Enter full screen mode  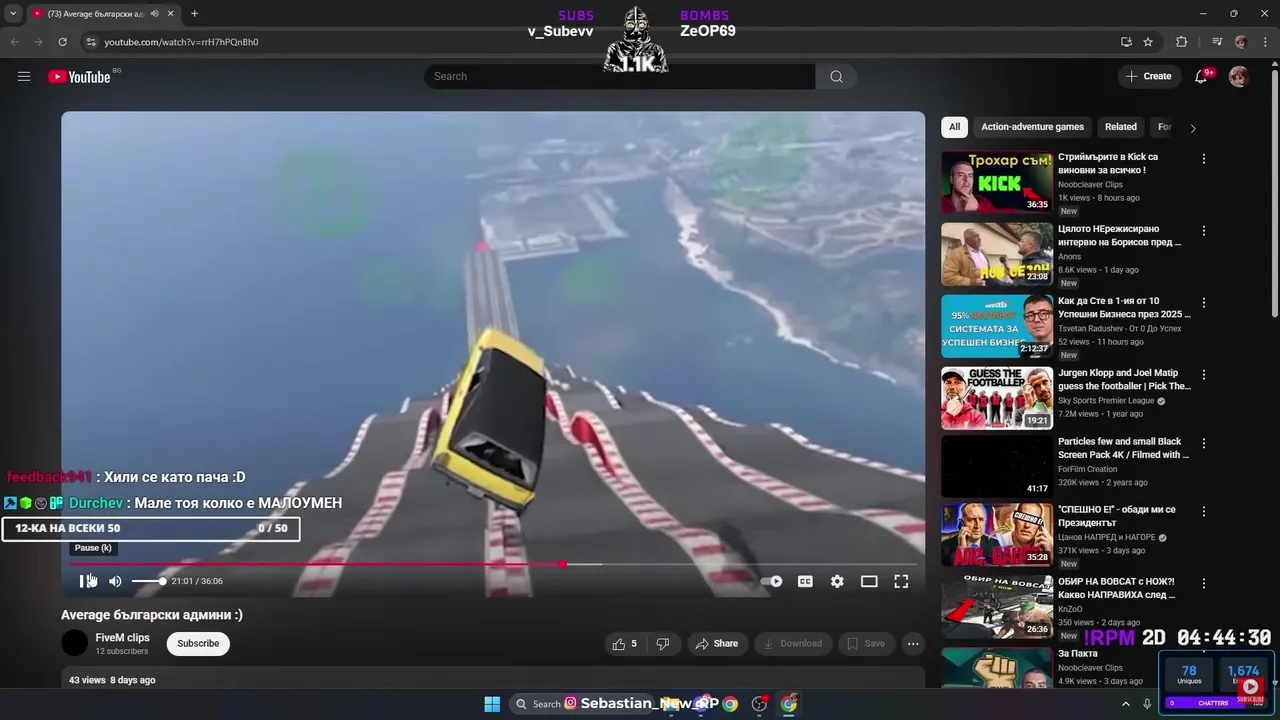[x=901, y=581]
